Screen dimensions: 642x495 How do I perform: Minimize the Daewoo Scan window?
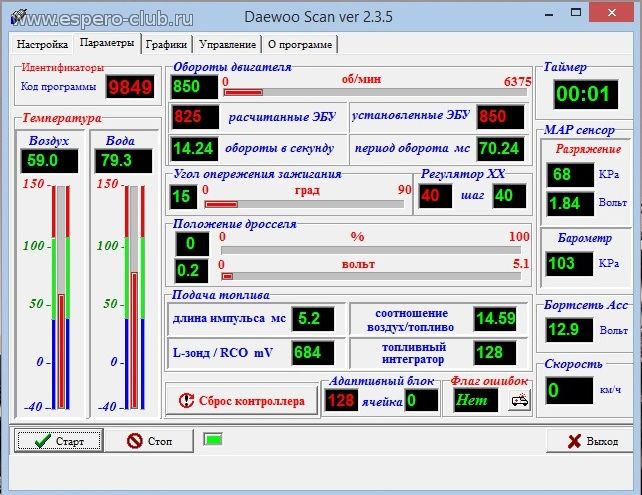point(549,14)
